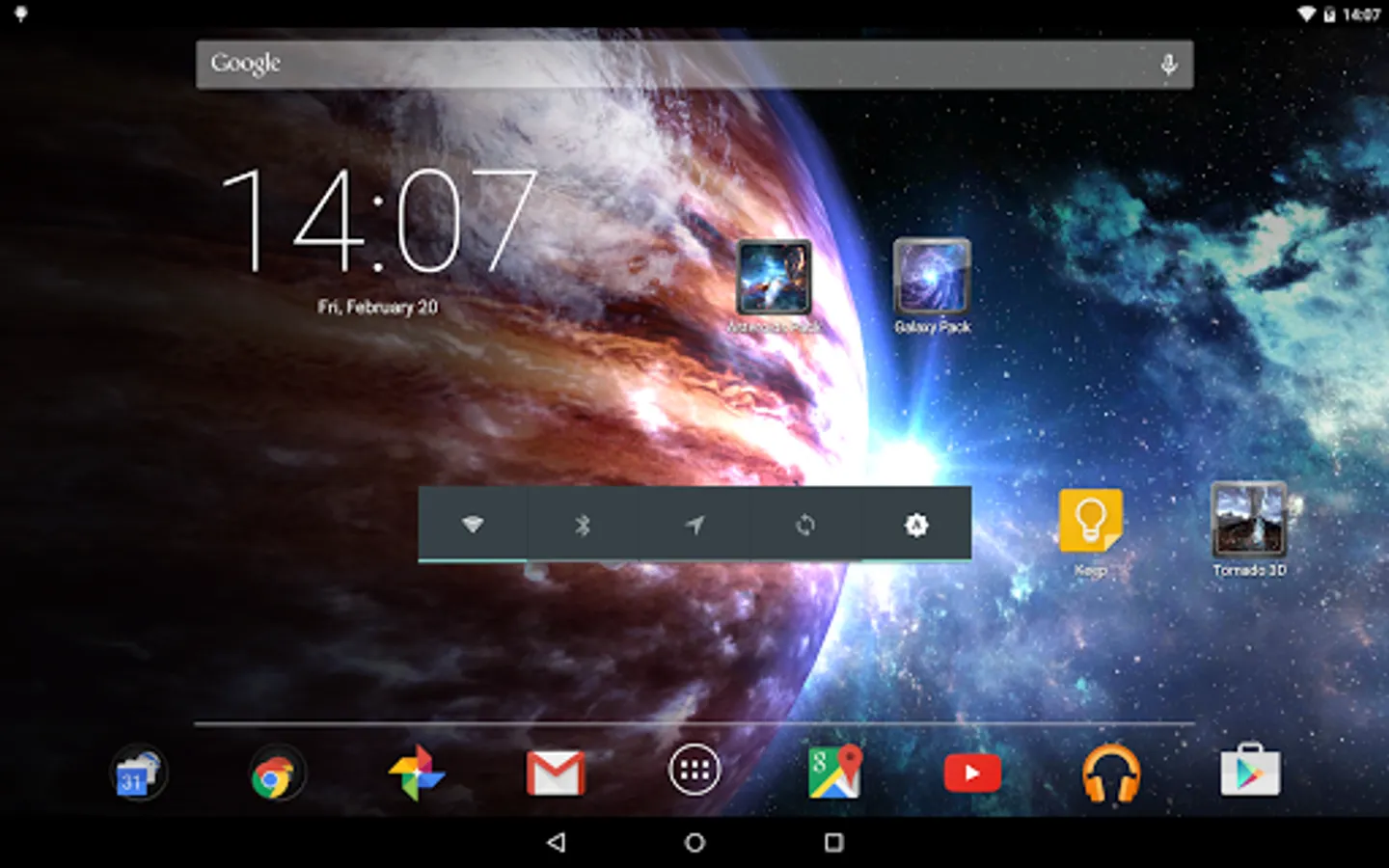
Task: Open YouTube from the dock
Action: pos(972,773)
